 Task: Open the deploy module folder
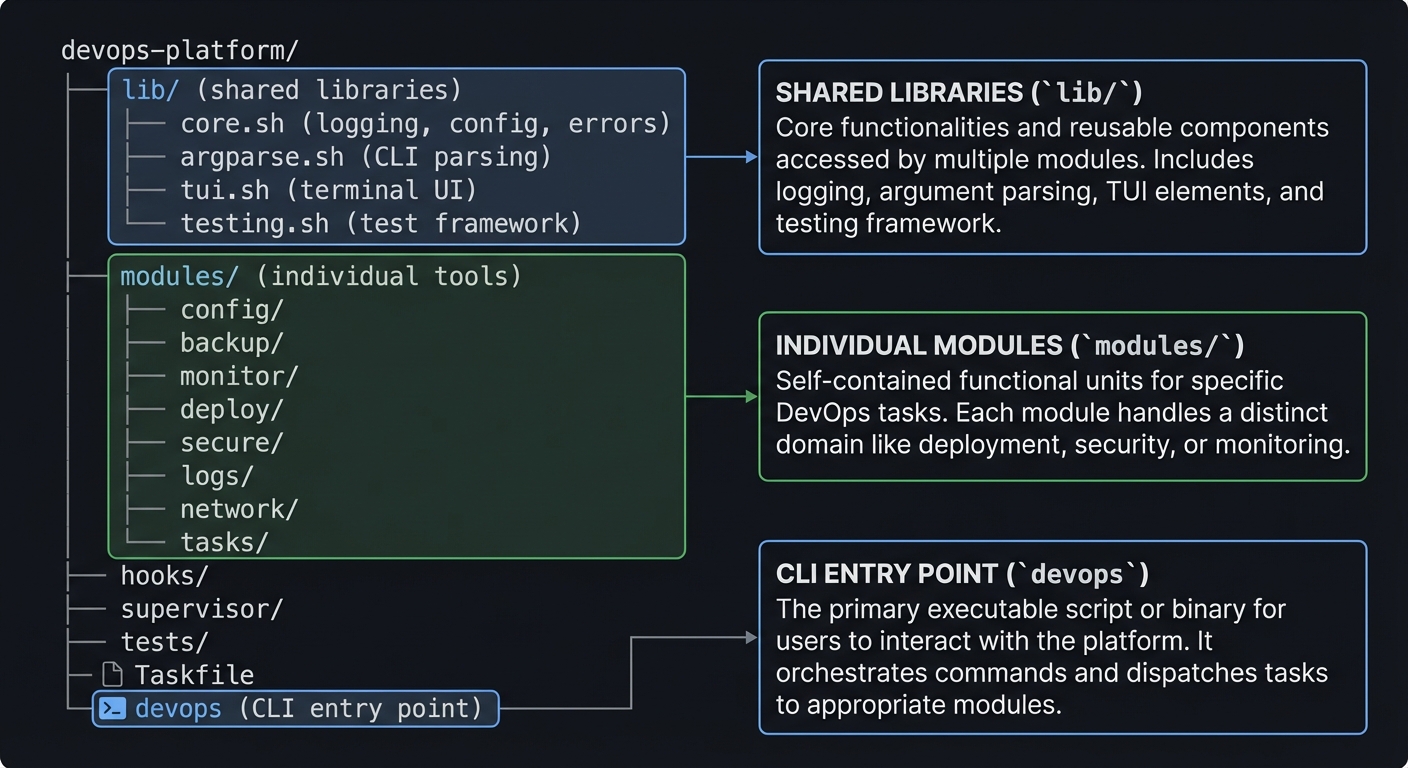point(232,409)
